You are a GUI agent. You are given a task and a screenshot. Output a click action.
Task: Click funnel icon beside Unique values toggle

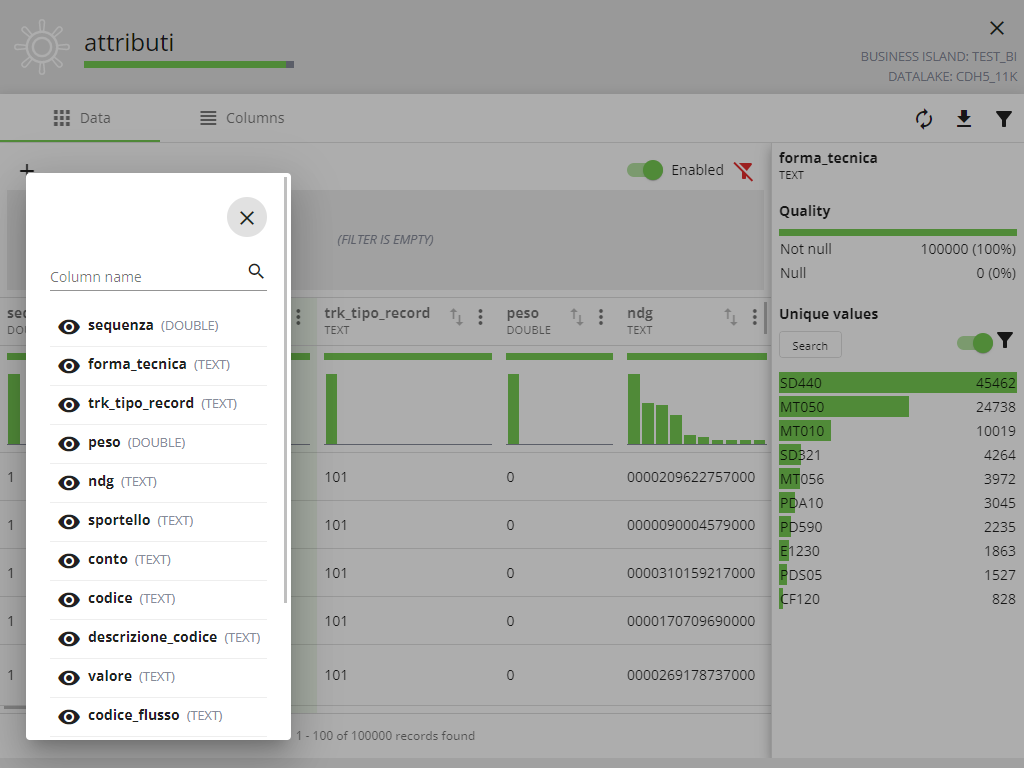tap(1005, 340)
